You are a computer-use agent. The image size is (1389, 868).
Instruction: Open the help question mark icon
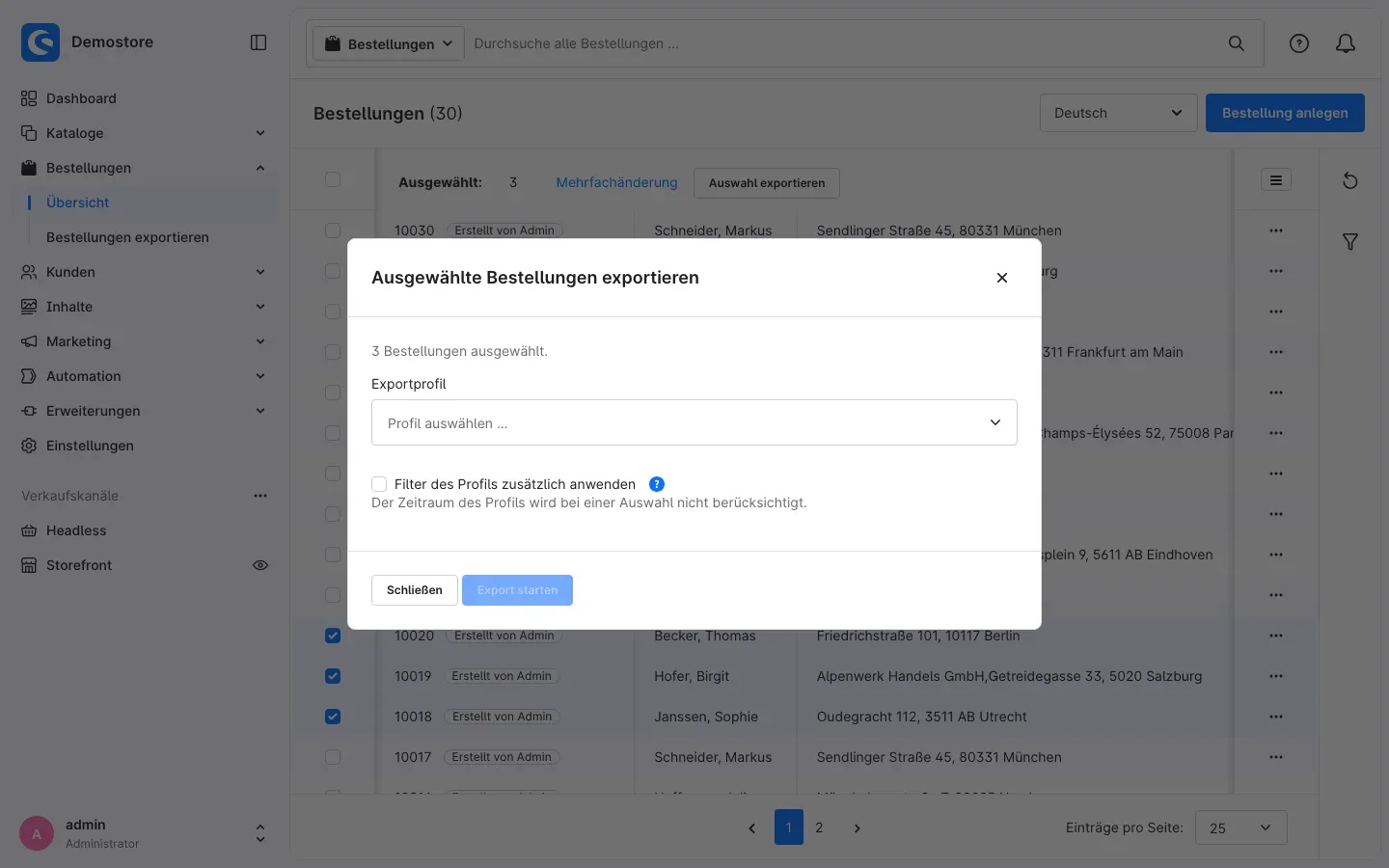pos(1299,43)
